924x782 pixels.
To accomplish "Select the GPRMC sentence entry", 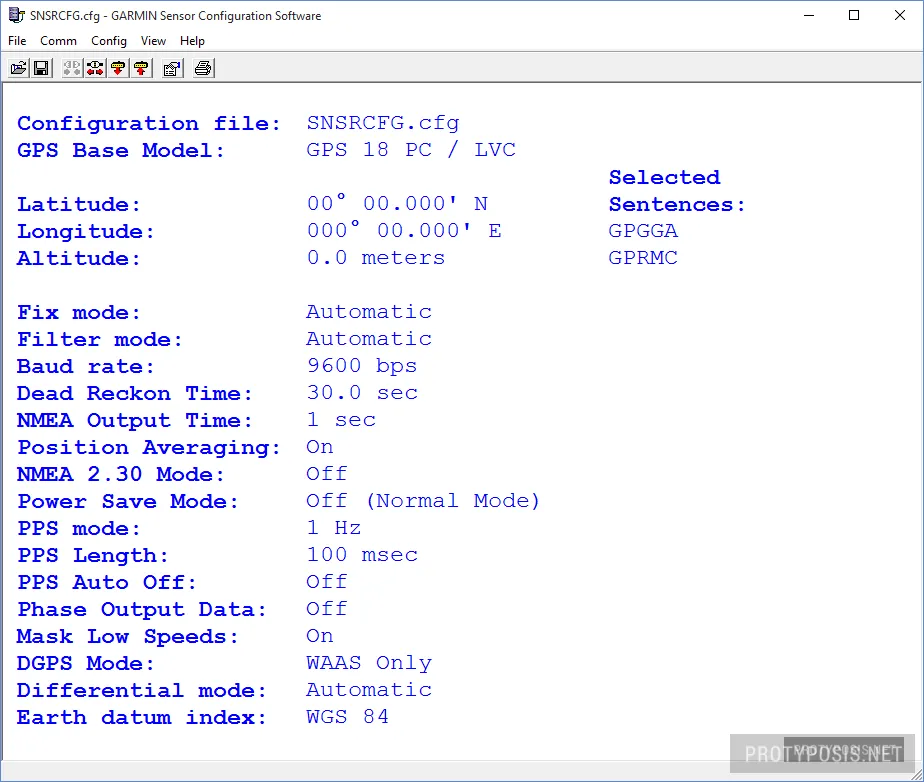I will pos(642,257).
